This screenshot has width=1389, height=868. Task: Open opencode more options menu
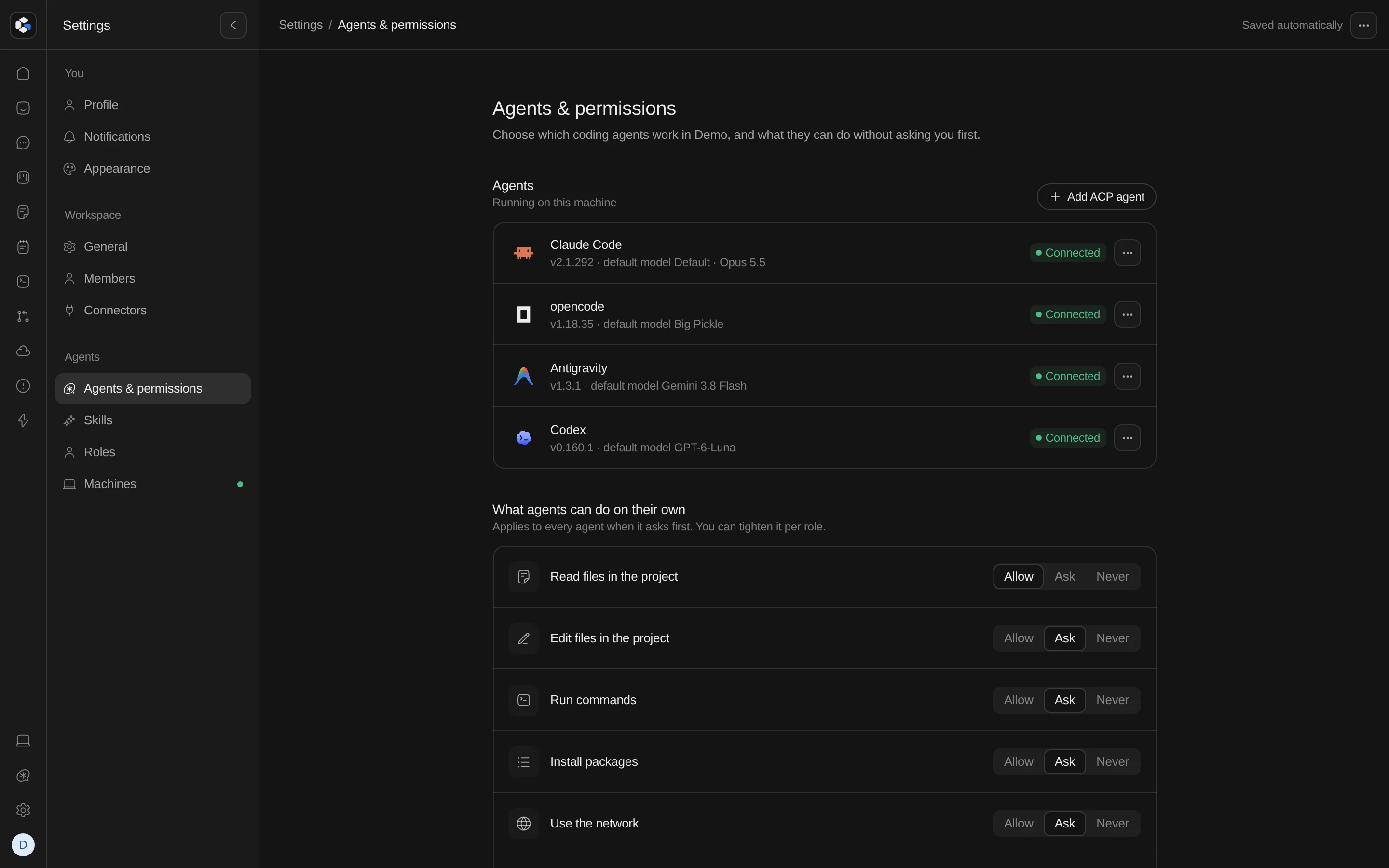click(x=1127, y=314)
